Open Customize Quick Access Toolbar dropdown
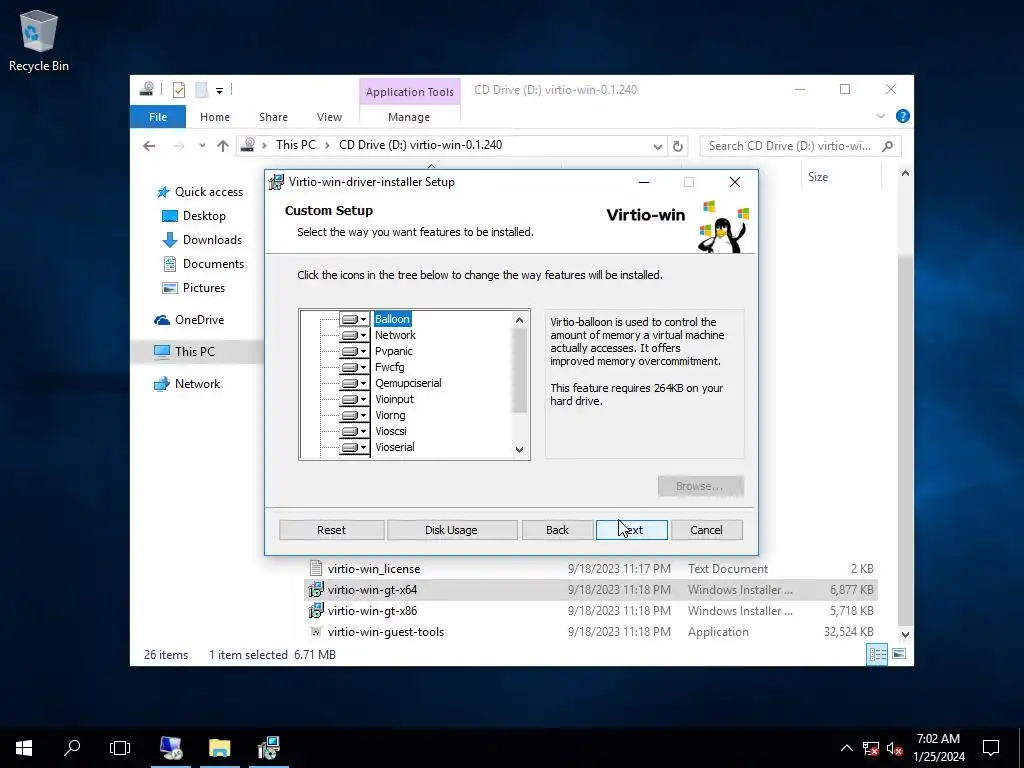The image size is (1024, 768). pos(219,91)
